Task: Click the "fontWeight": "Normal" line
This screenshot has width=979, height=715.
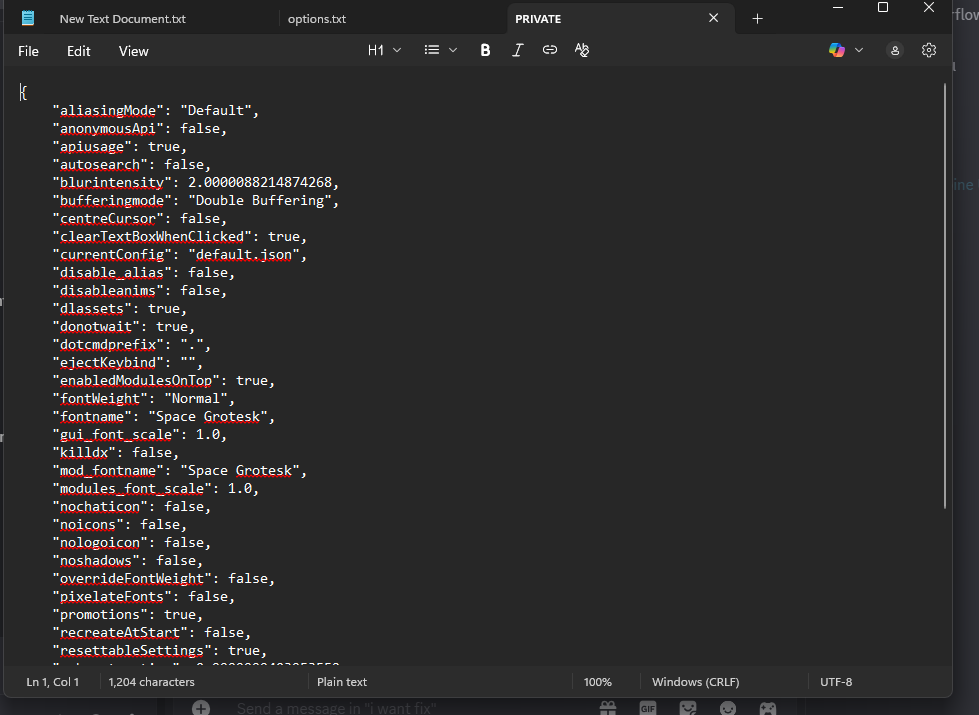Action: pyautogui.click(x=144, y=399)
